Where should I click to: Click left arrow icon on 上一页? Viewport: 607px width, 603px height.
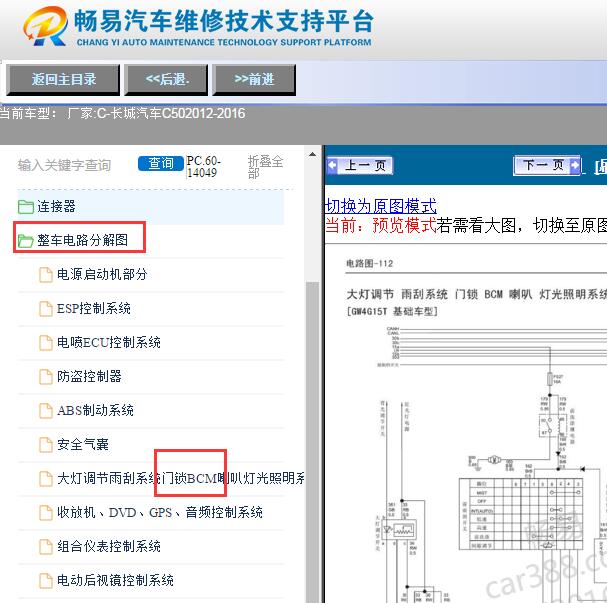[x=332, y=165]
